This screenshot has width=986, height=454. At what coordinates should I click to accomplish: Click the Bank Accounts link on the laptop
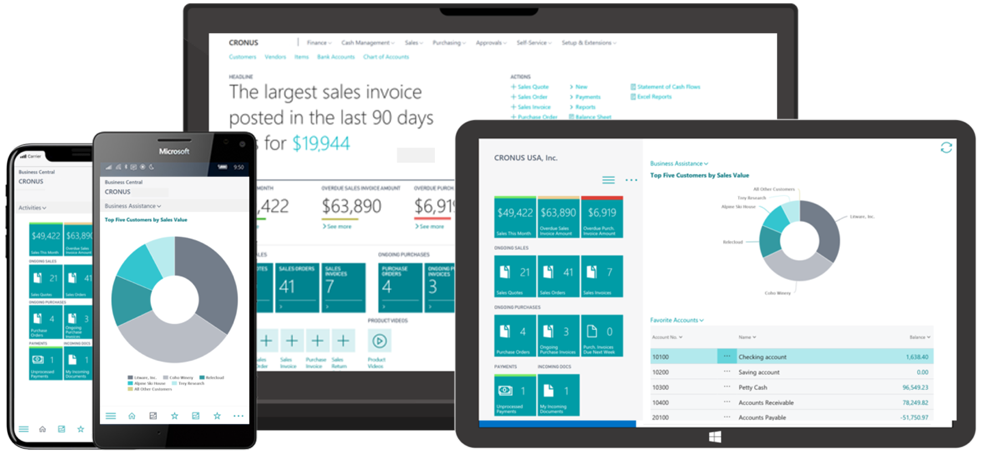(x=336, y=57)
